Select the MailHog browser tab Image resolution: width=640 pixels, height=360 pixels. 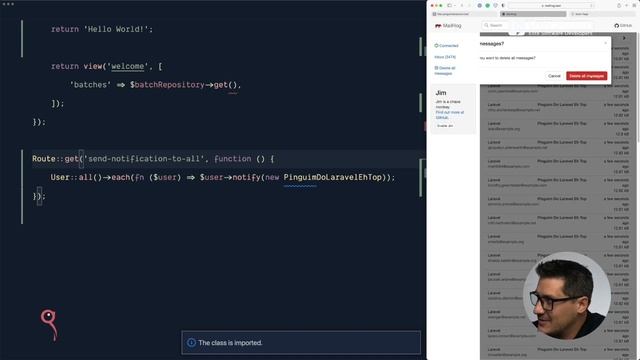click(533, 14)
